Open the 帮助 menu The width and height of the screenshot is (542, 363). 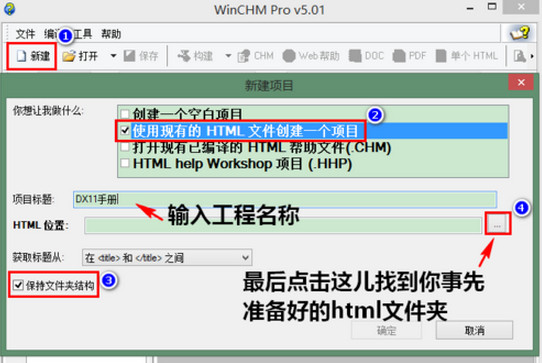click(x=111, y=34)
